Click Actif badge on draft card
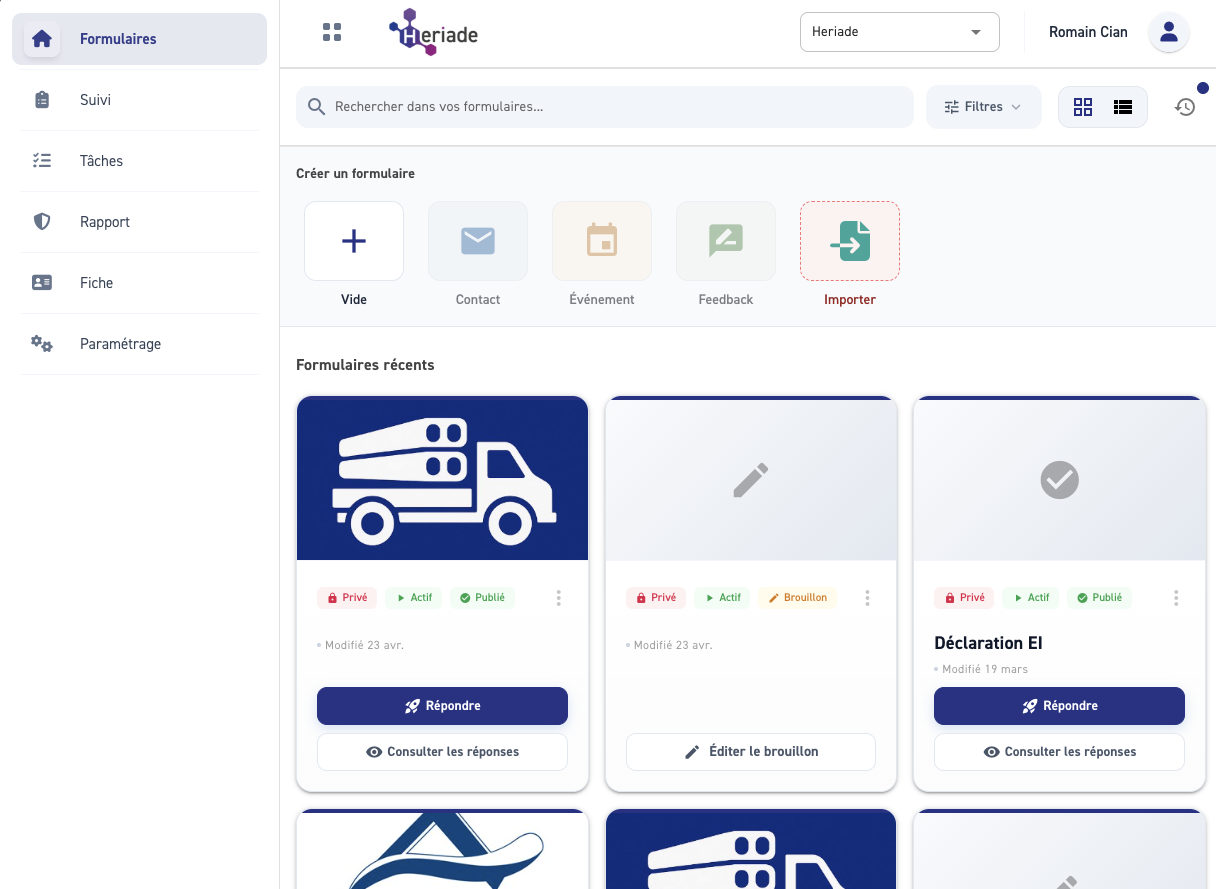The image size is (1216, 889). 722,598
